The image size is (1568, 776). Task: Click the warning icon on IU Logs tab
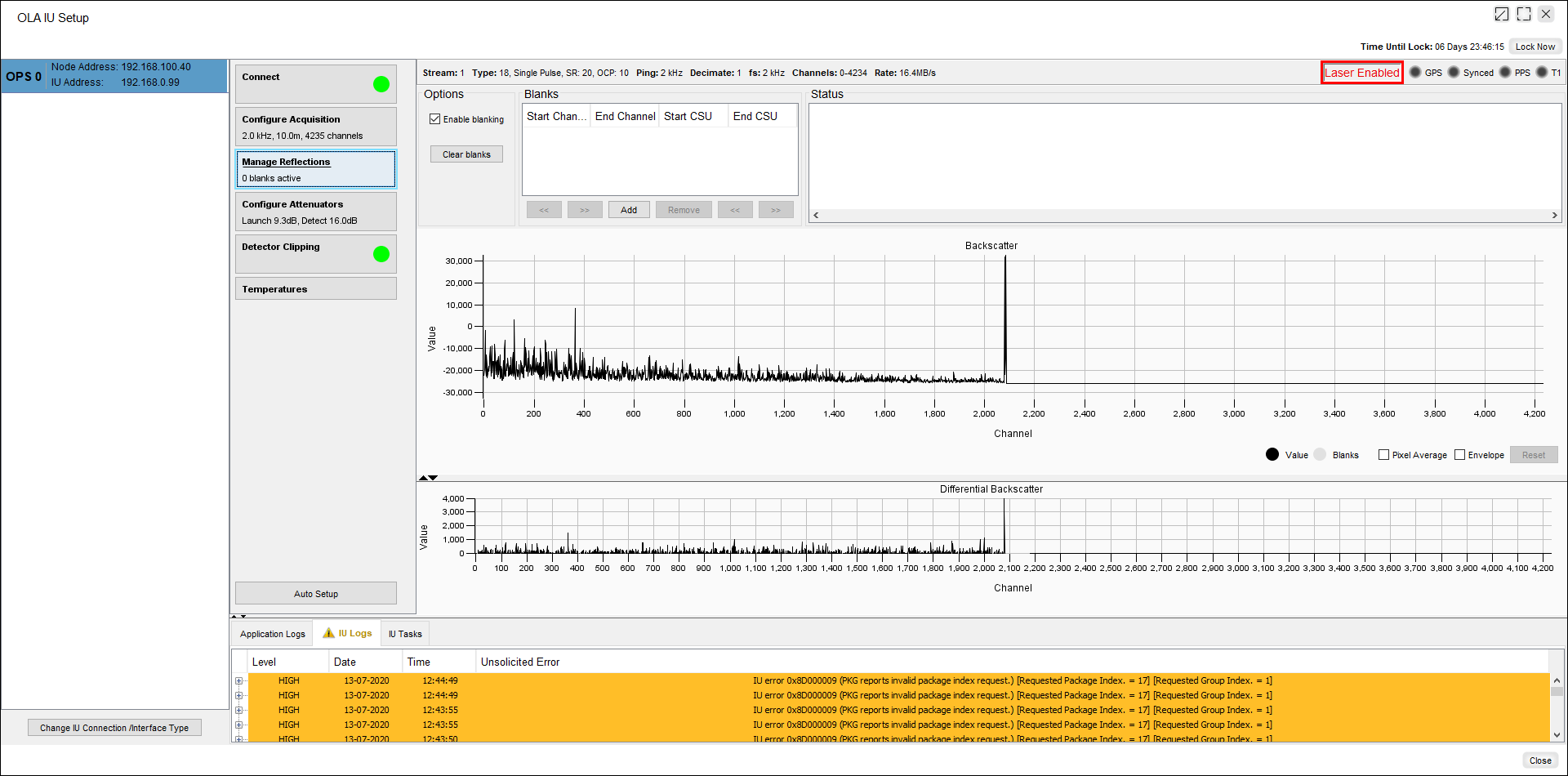tap(328, 633)
